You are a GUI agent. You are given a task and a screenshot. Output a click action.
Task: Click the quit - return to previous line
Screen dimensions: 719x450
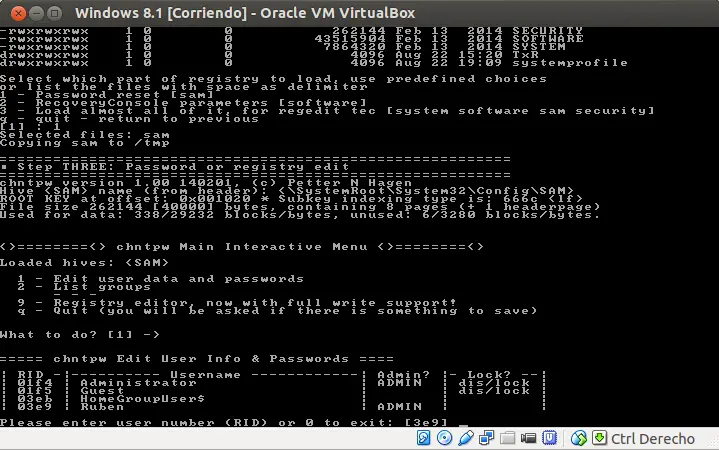point(129,119)
